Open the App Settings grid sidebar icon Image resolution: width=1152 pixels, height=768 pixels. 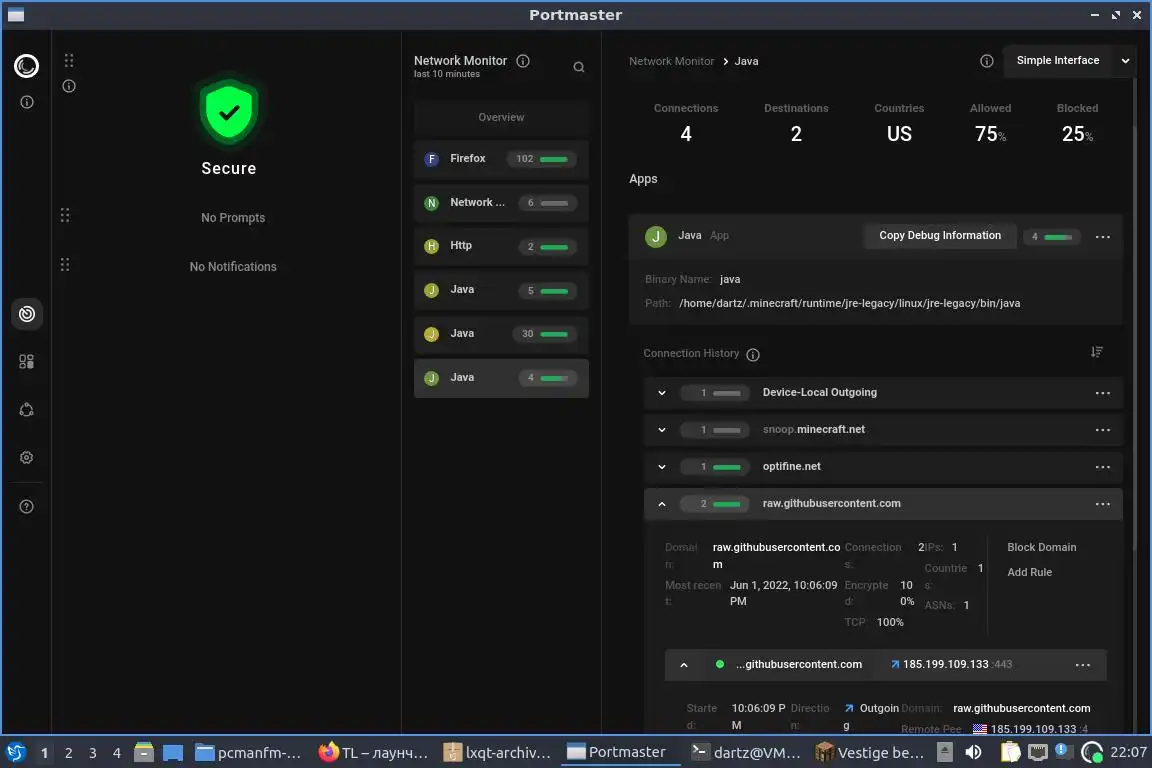pyautogui.click(x=26, y=362)
